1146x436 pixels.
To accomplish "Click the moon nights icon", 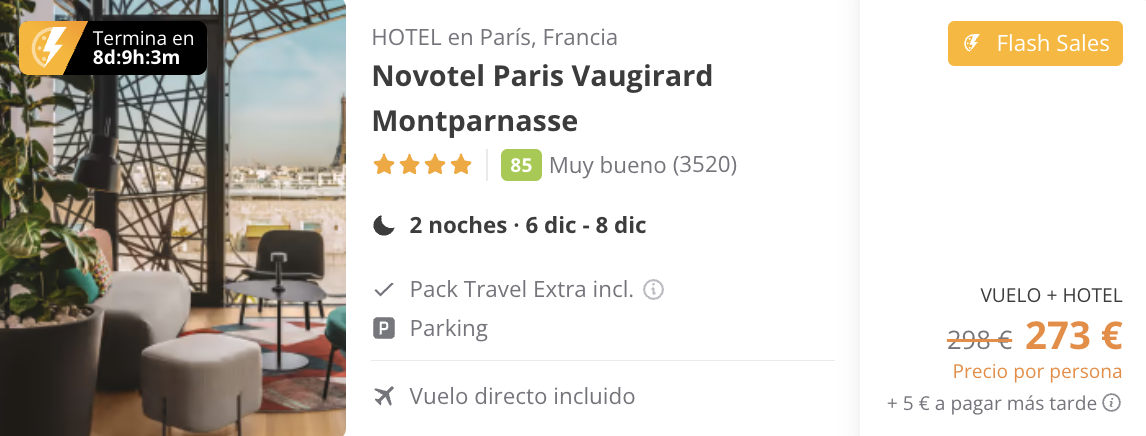I will (383, 226).
